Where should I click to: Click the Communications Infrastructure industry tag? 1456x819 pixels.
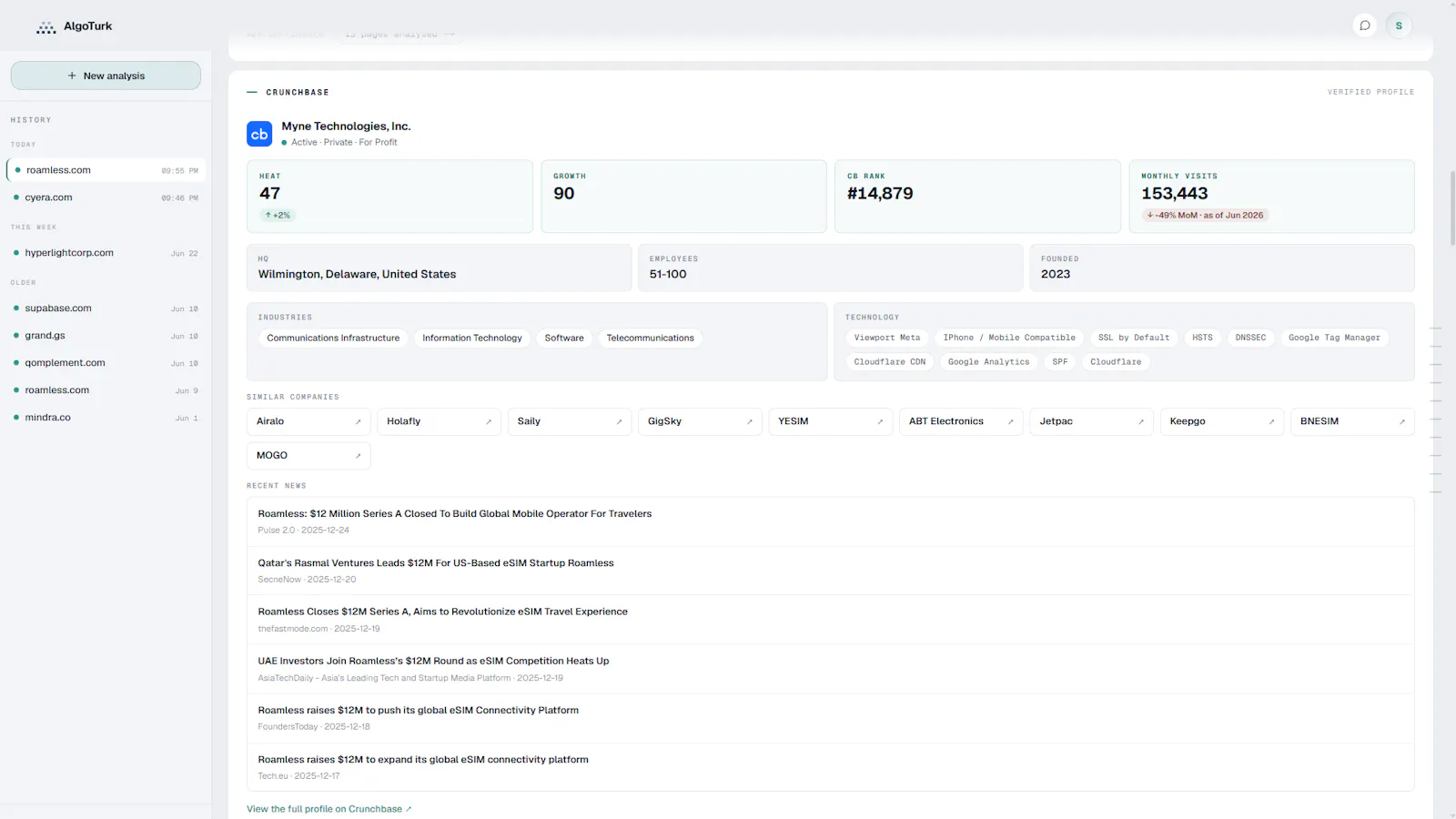[x=333, y=339]
